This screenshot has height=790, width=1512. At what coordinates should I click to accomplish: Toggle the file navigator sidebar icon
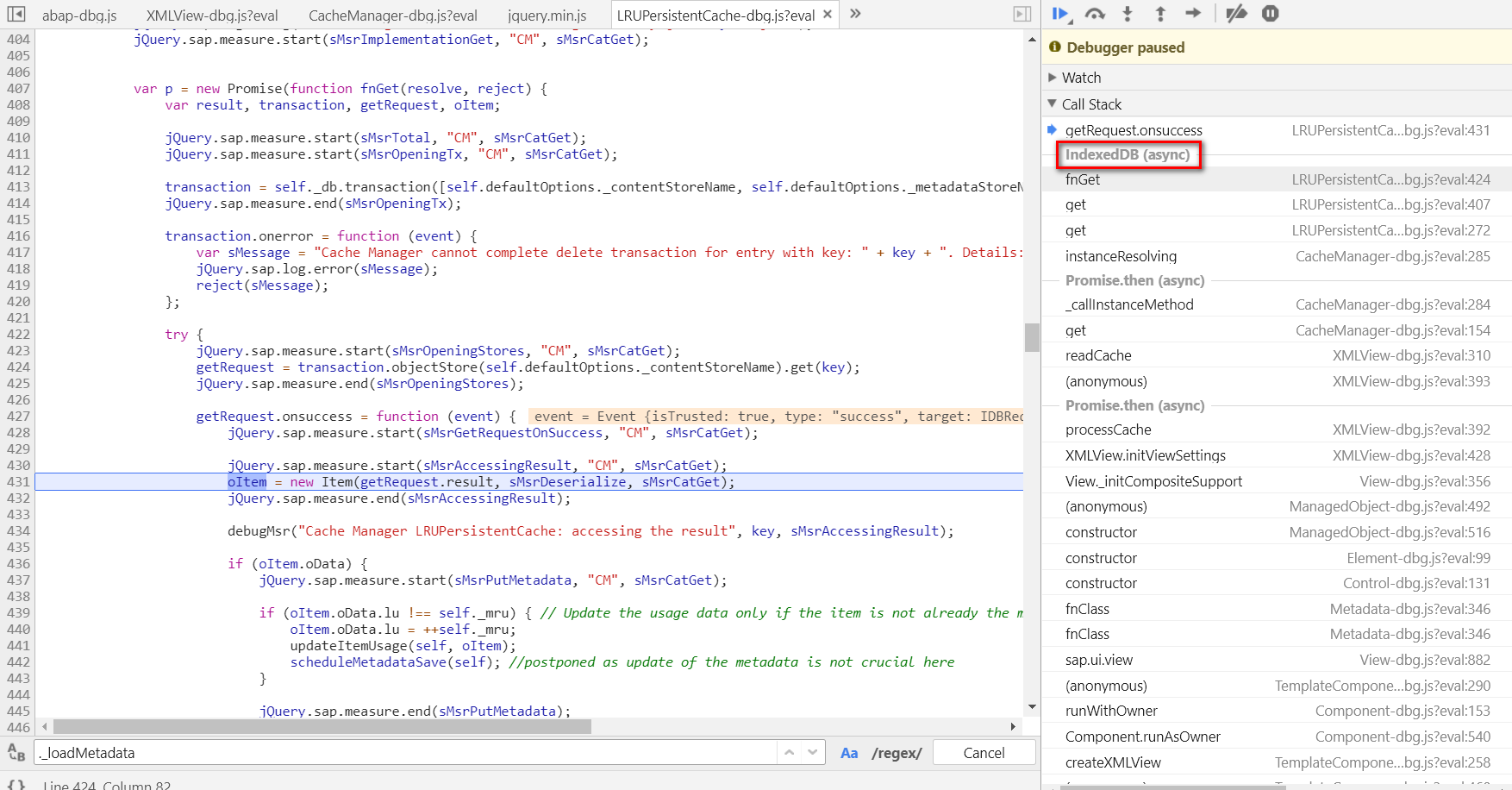pos(16,14)
